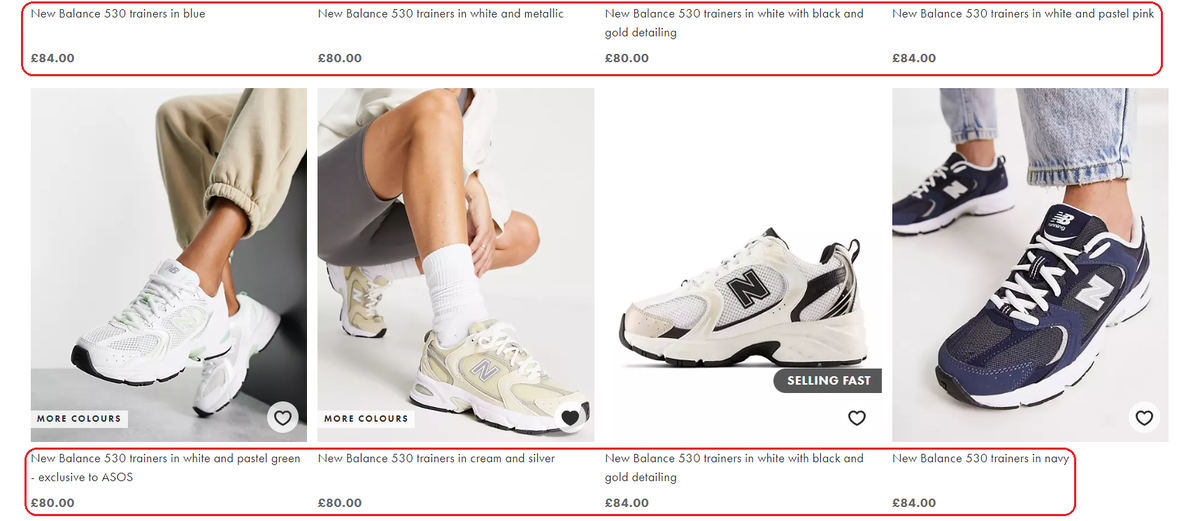
Task: Show More Colours for pastel green trainers
Action: [x=79, y=419]
